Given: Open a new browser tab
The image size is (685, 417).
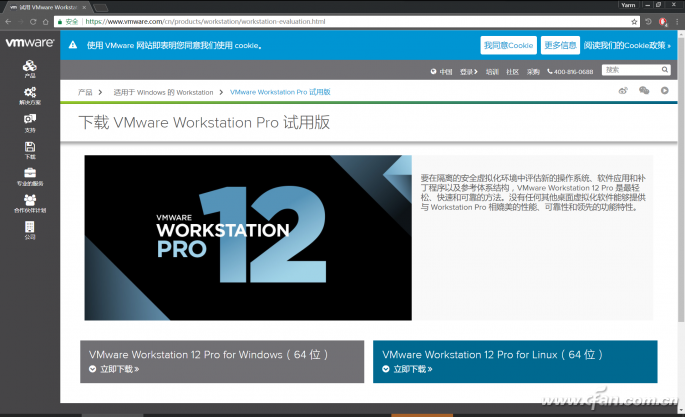Looking at the screenshot, I should [100, 8].
